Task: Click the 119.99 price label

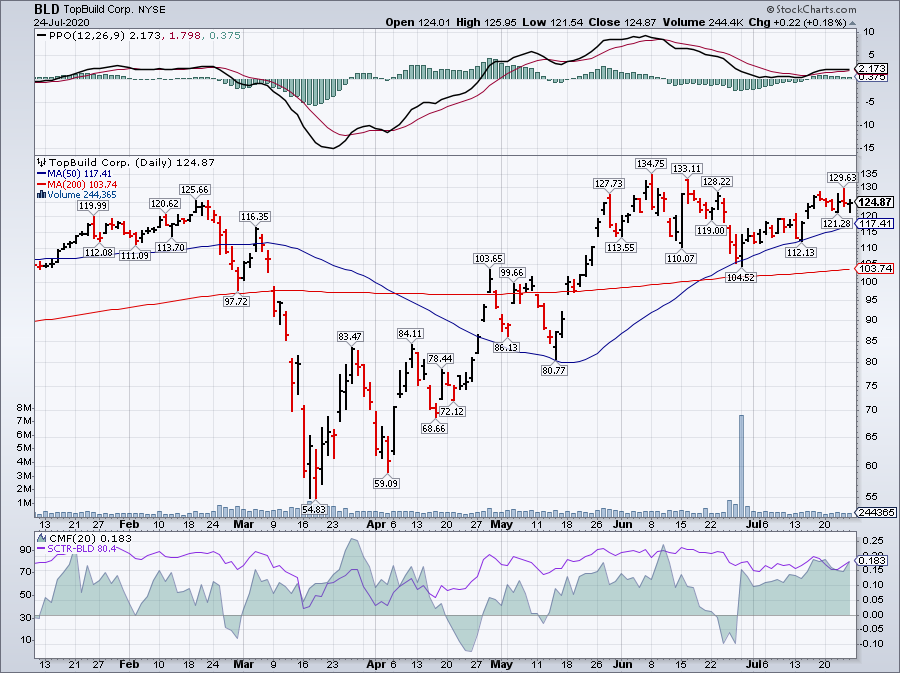Action: point(93,205)
